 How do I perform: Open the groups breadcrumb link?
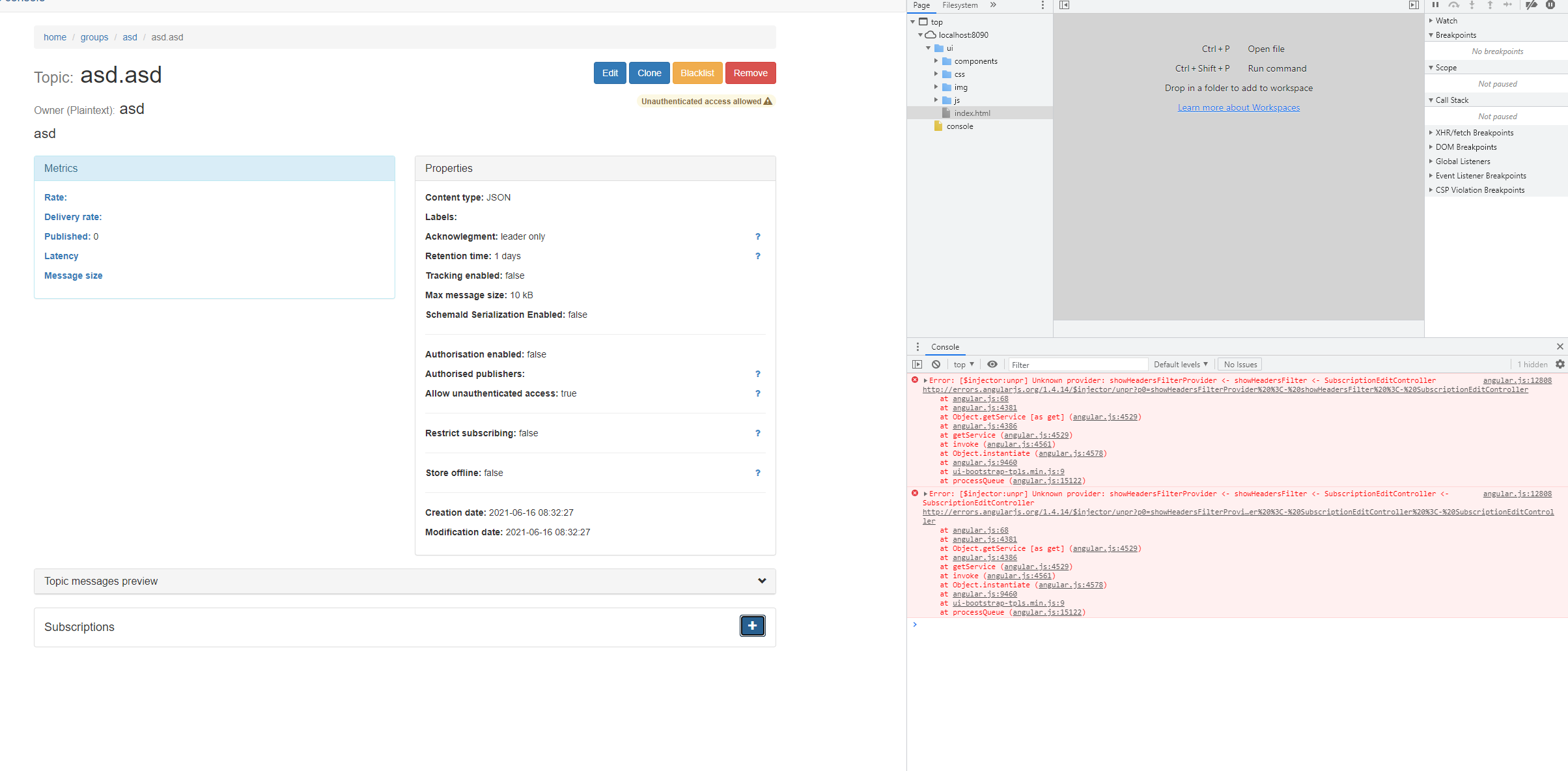(94, 37)
